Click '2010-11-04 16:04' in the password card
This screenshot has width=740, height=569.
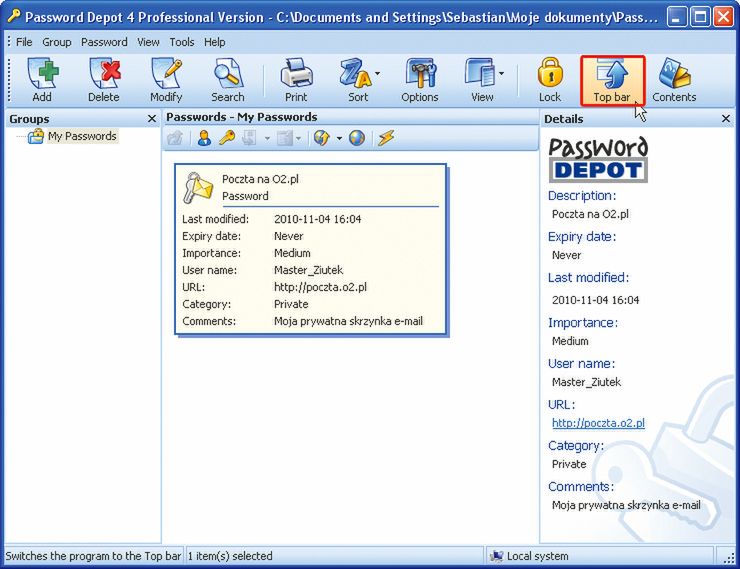click(x=318, y=219)
